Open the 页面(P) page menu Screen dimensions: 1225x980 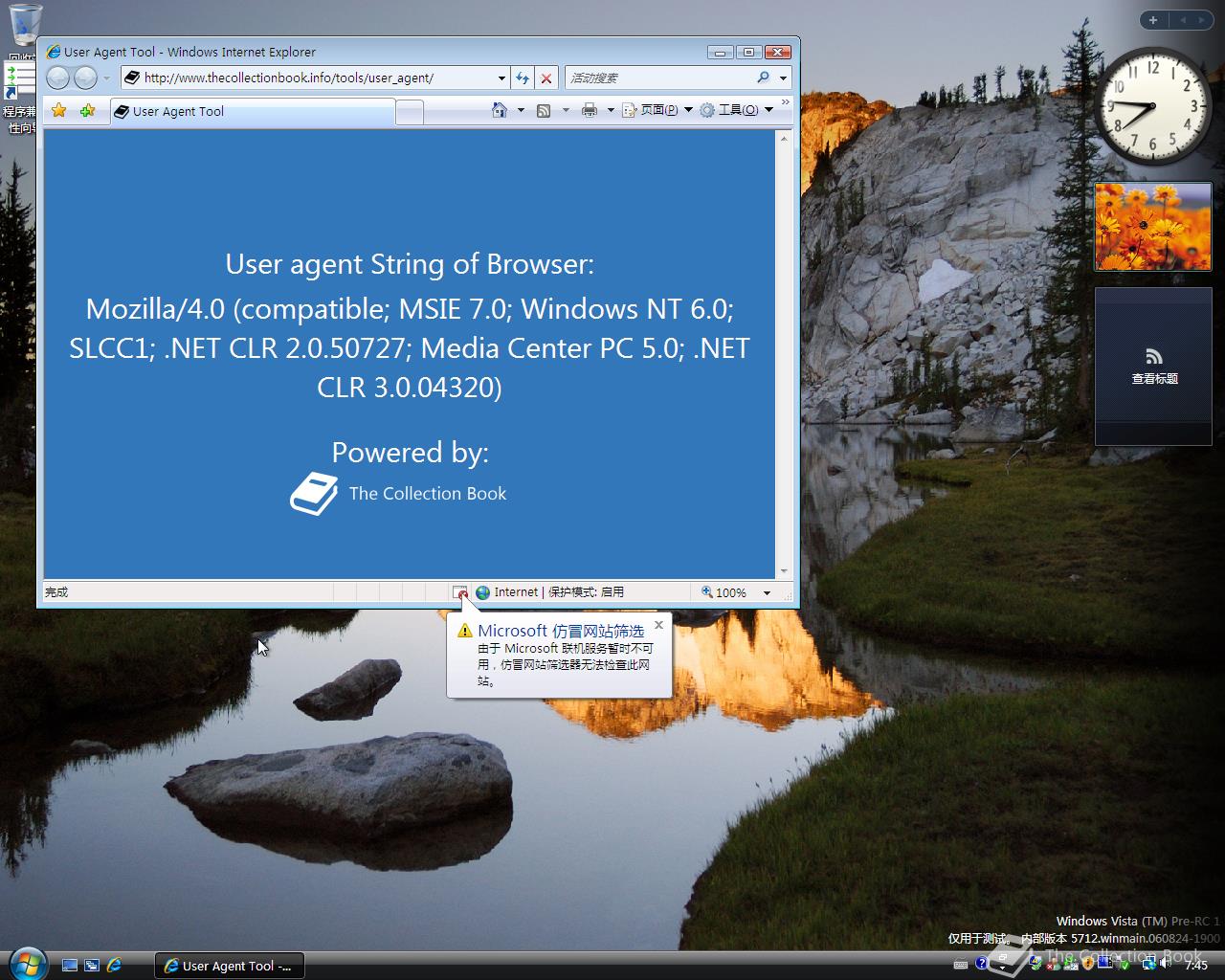657,110
